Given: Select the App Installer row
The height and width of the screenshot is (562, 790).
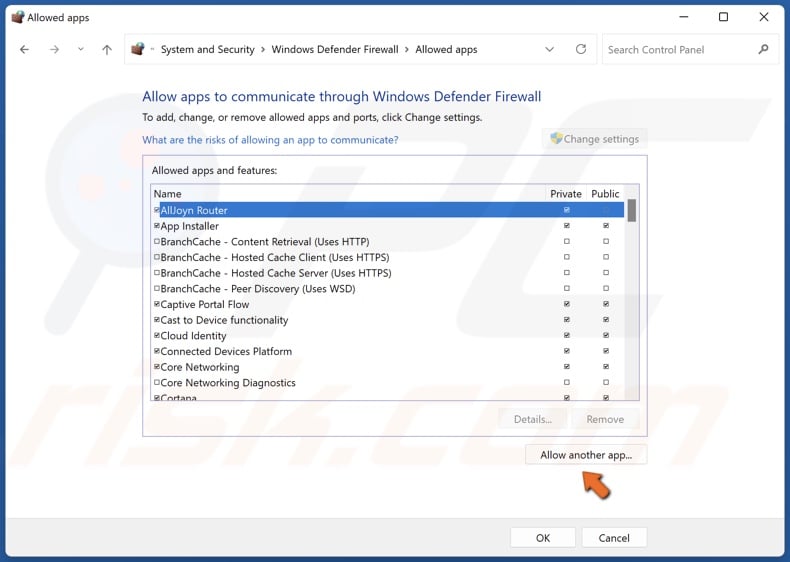Looking at the screenshot, I should click(x=388, y=226).
